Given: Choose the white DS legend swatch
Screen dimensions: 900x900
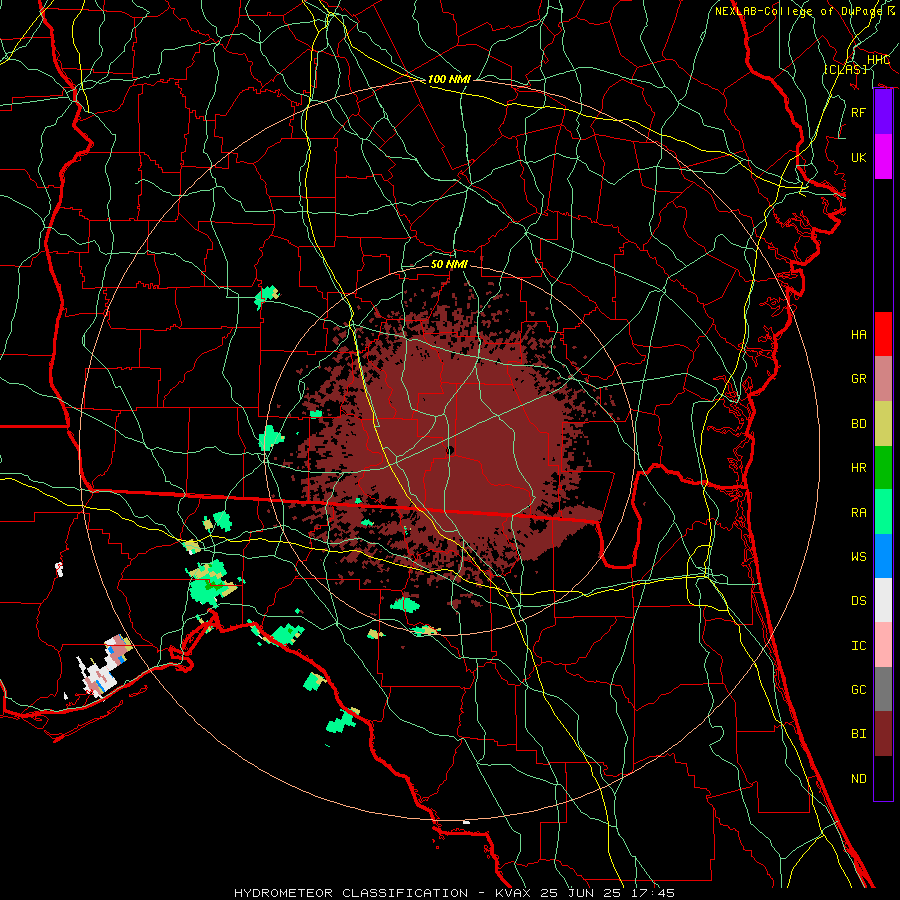Looking at the screenshot, I should click(883, 600).
